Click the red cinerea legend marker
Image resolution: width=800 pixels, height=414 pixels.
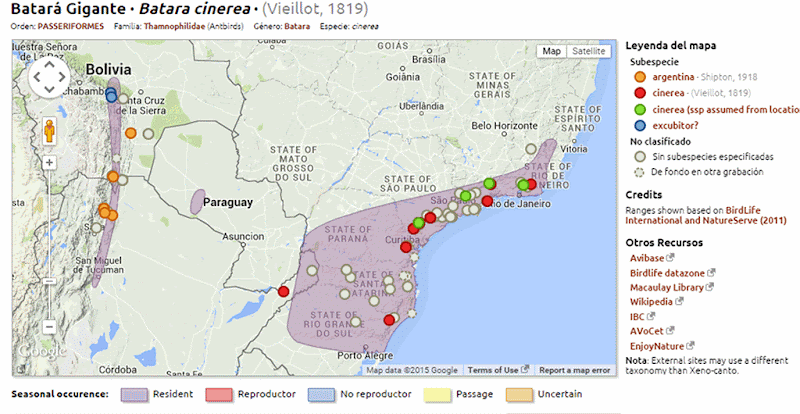point(640,93)
